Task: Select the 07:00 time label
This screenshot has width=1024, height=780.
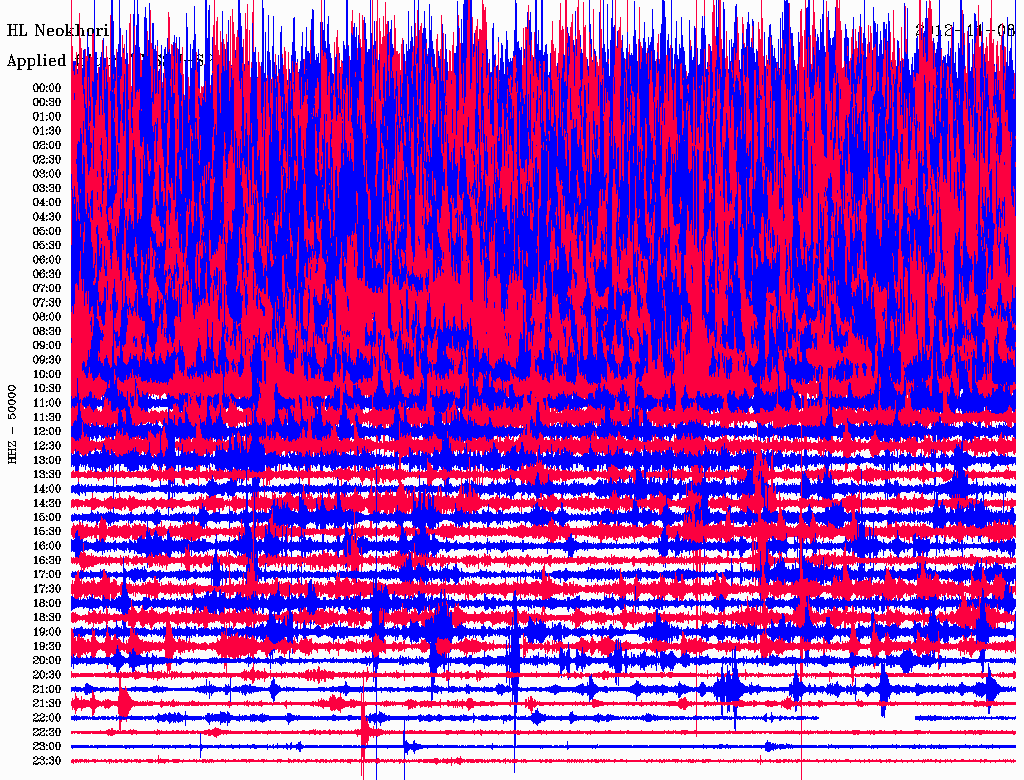Action: 47,288
